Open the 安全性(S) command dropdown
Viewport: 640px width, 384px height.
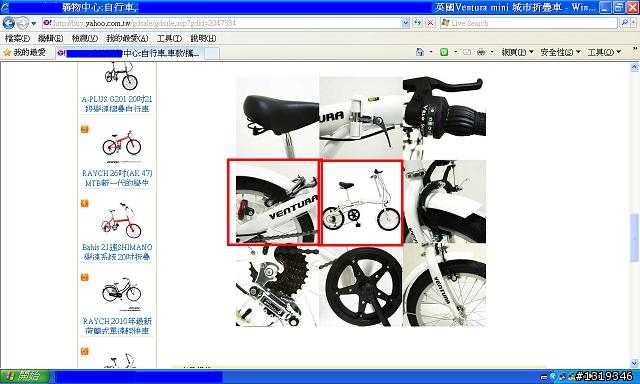560,52
